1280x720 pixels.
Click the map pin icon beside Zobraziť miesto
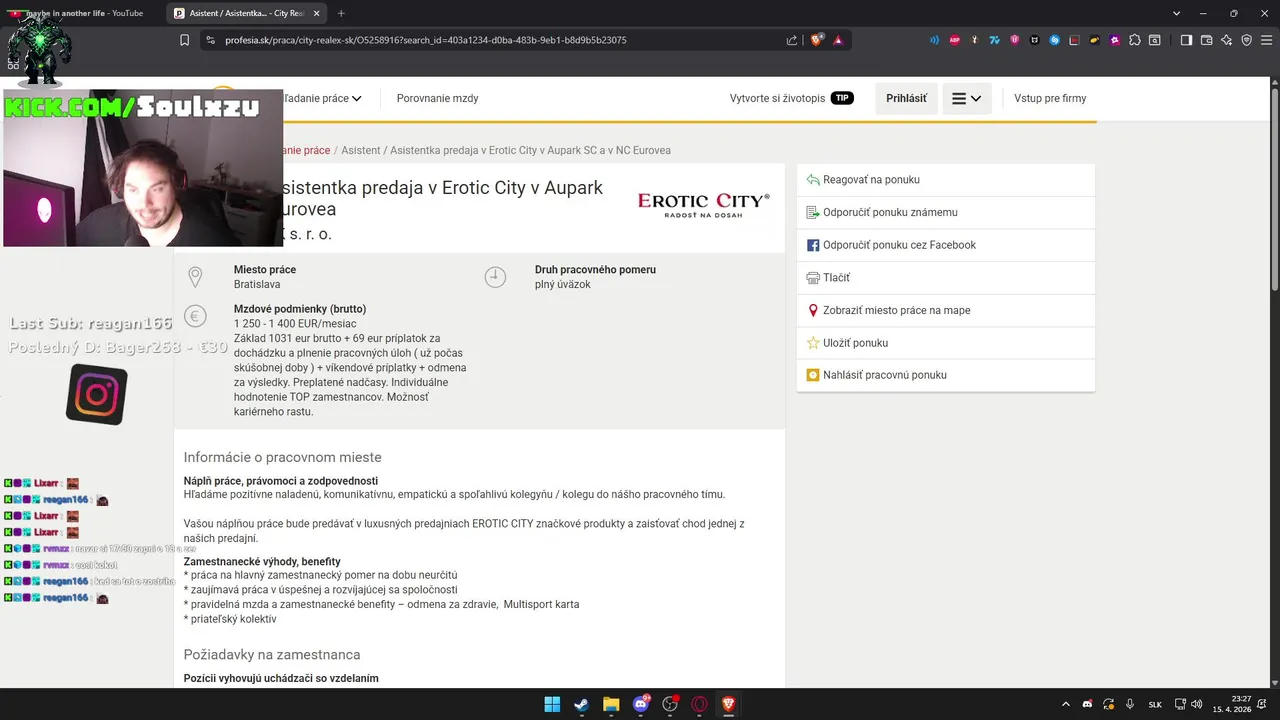[x=813, y=310]
